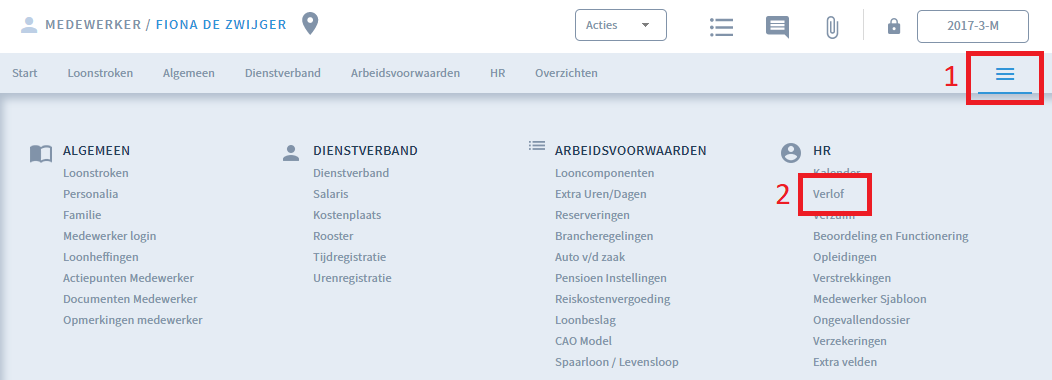Open Personalia under Algemeen
This screenshot has width=1052, height=380.
pyautogui.click(x=91, y=194)
